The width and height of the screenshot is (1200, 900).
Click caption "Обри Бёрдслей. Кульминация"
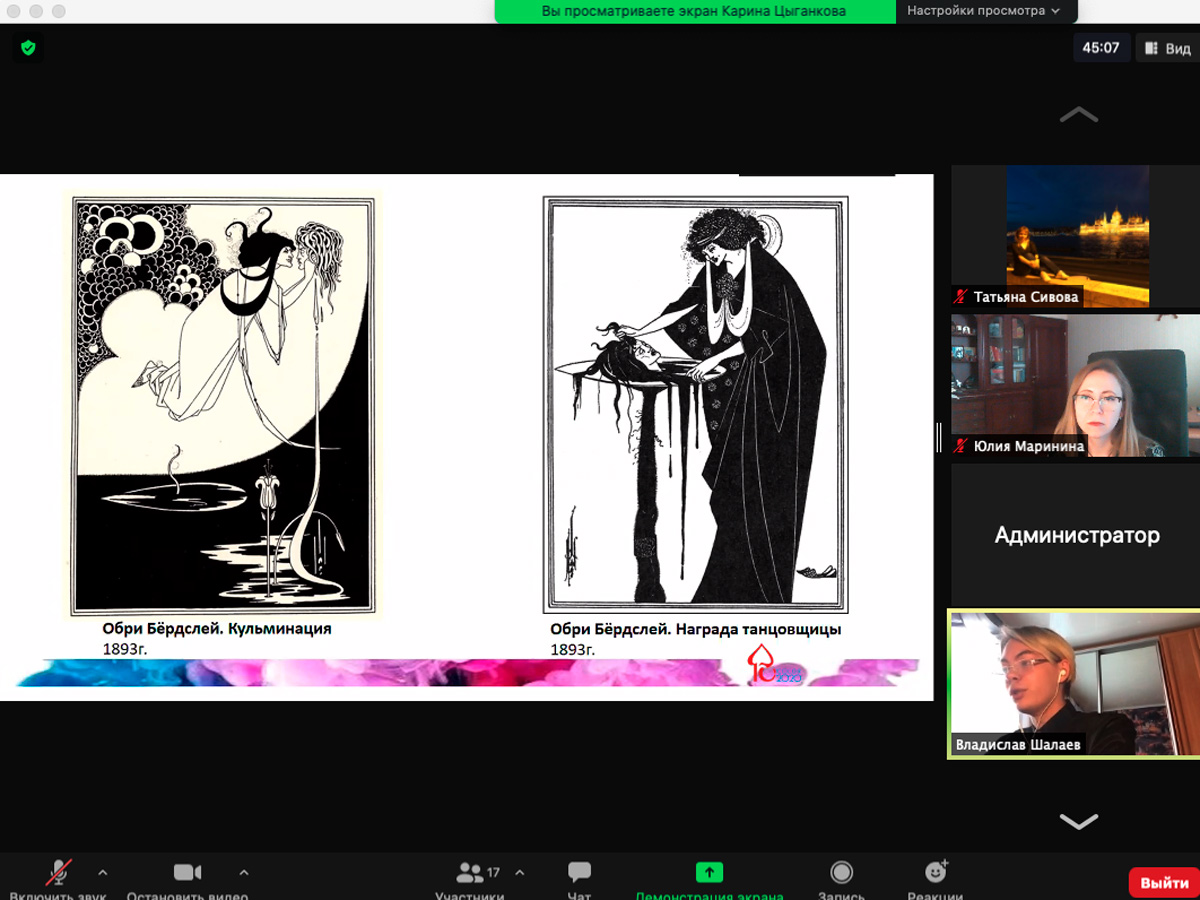(216, 629)
